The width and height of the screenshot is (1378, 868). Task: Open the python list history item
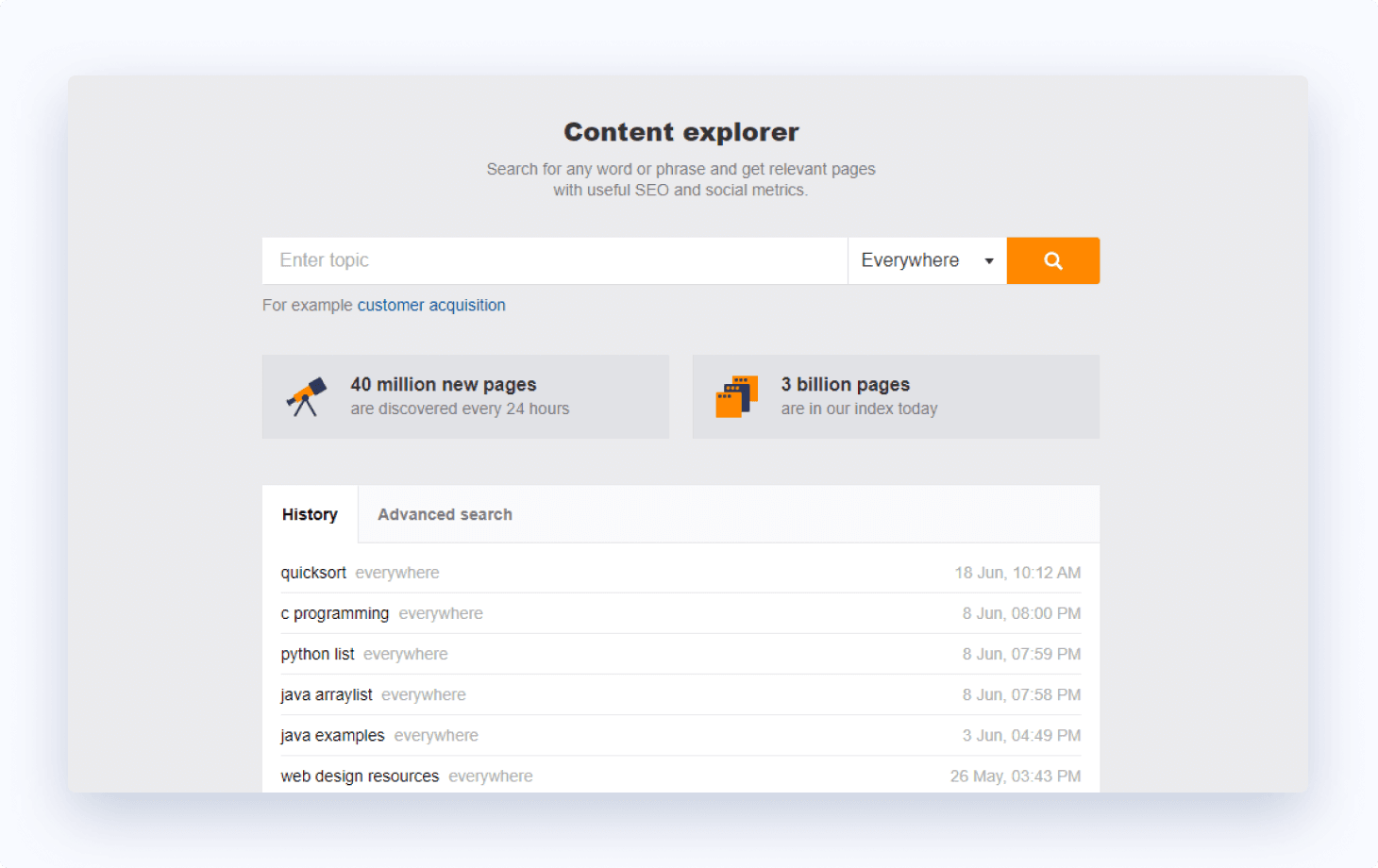pyautogui.click(x=317, y=653)
